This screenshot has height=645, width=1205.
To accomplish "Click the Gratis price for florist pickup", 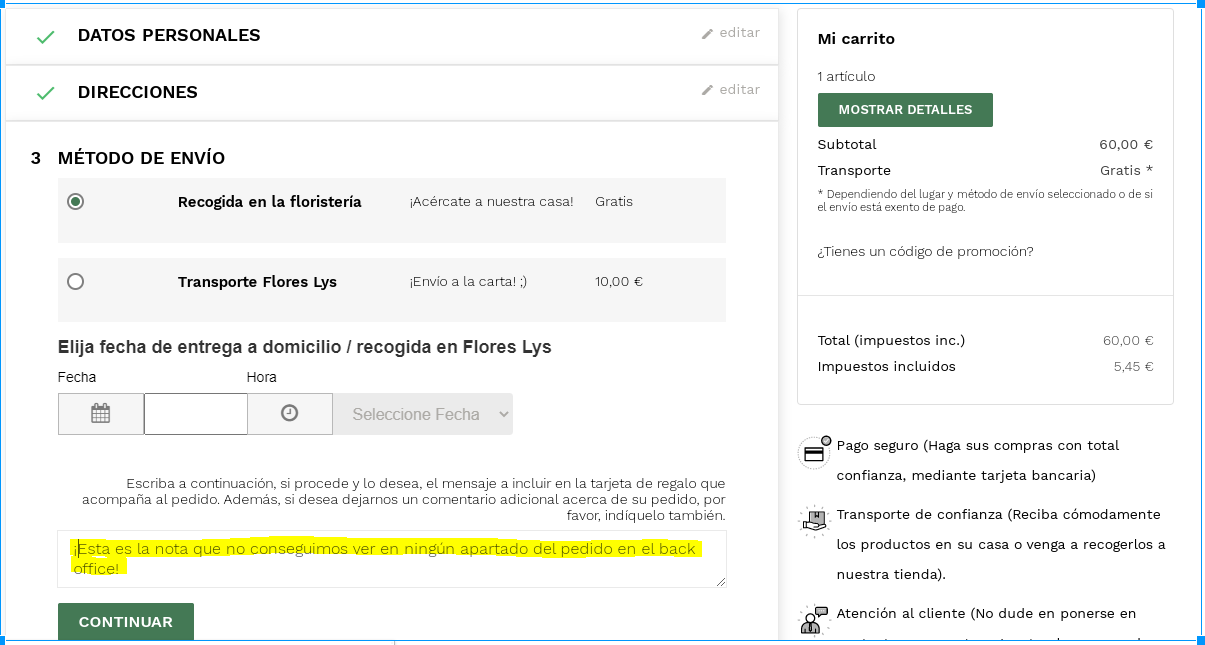I will pyautogui.click(x=614, y=201).
